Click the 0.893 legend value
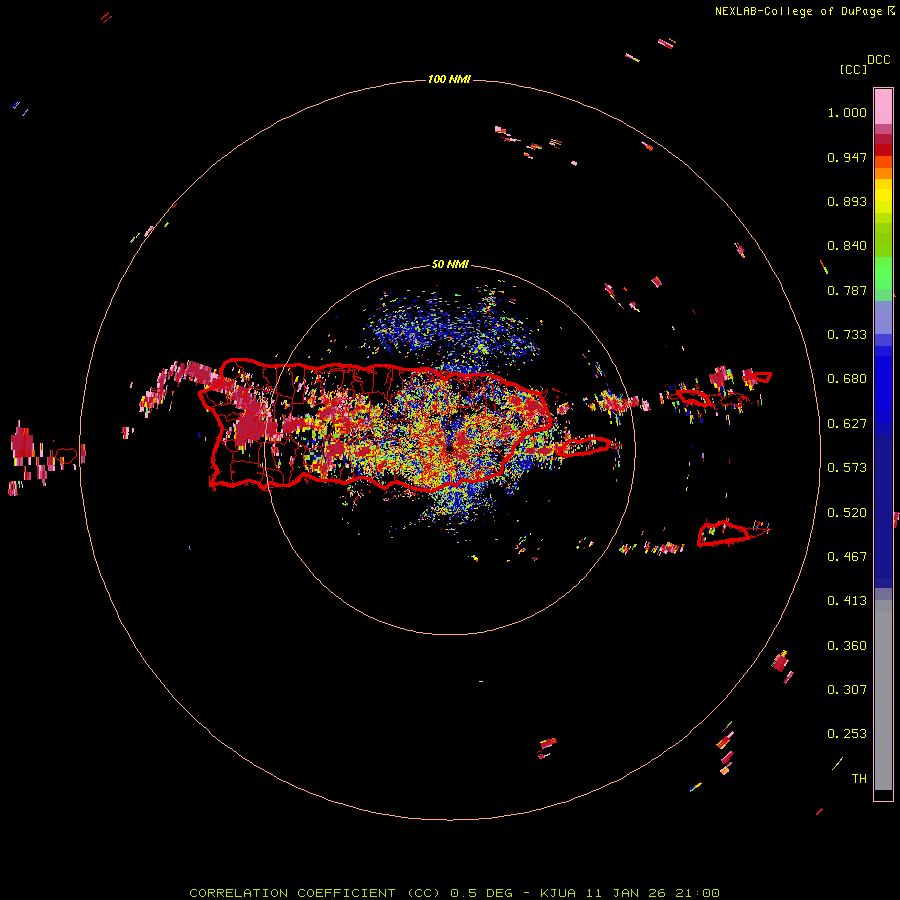 [x=847, y=201]
